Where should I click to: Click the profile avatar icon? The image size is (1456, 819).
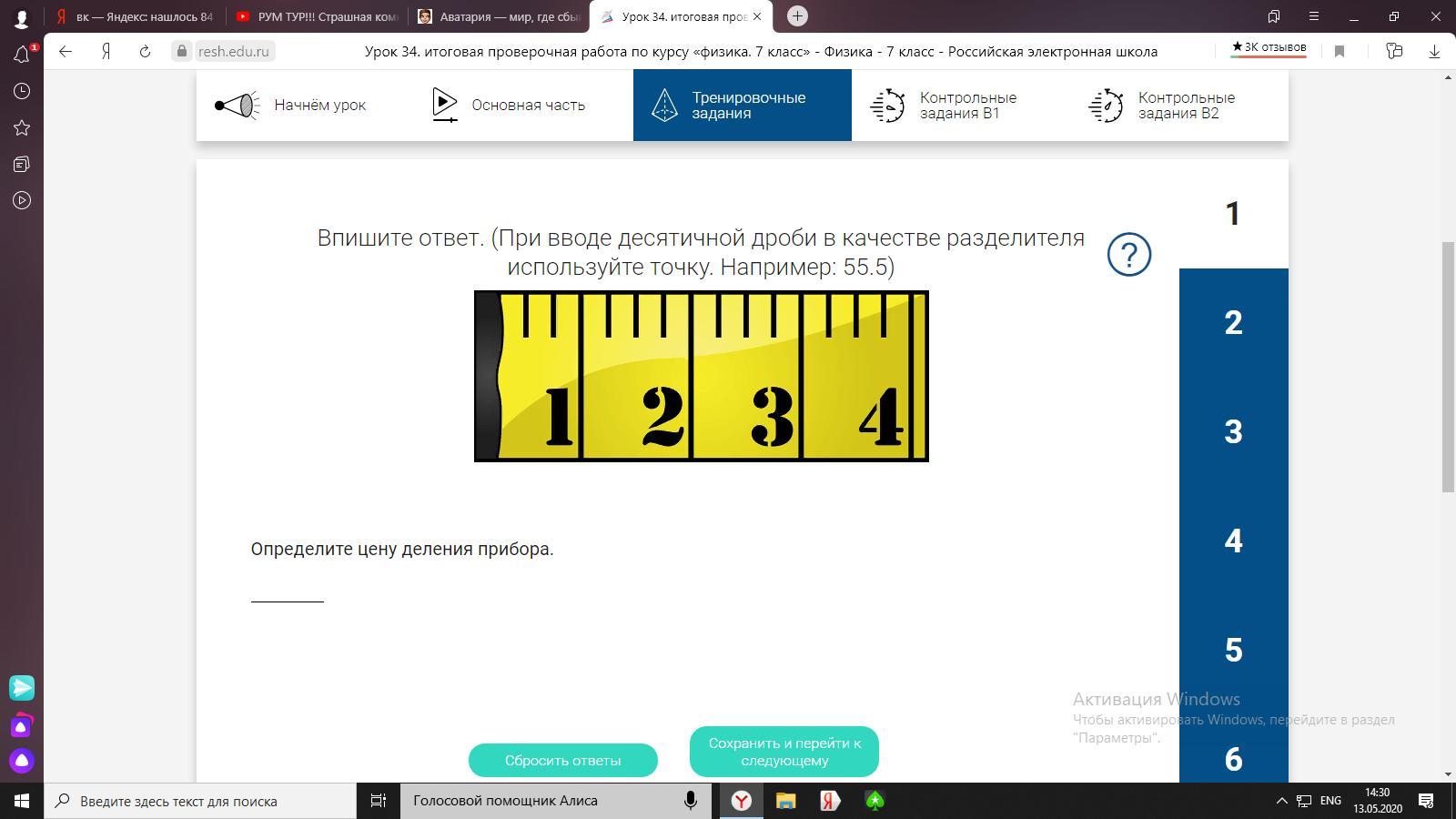pos(22,17)
